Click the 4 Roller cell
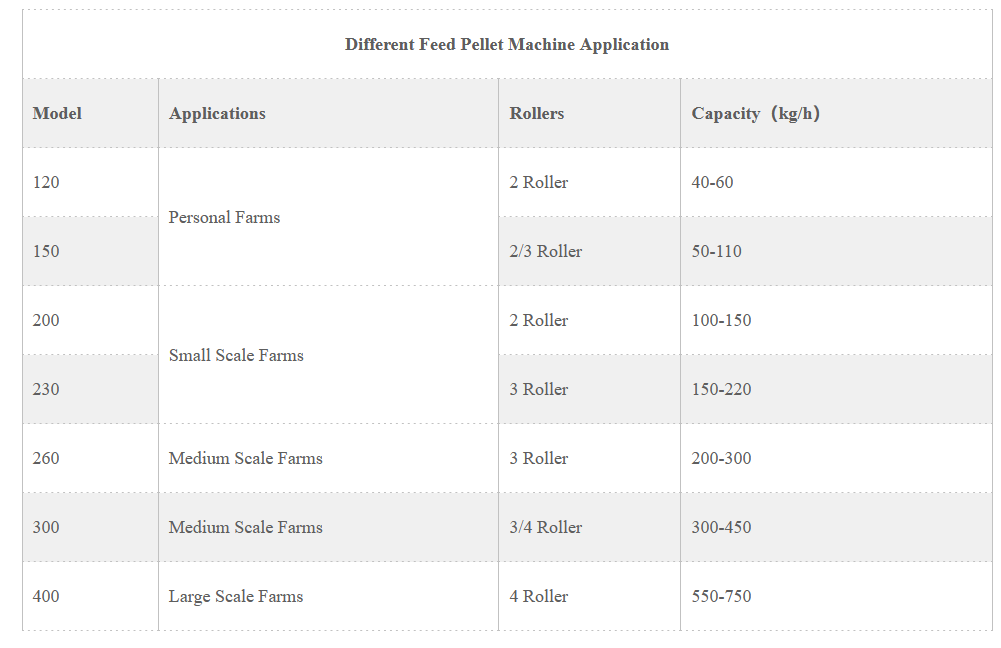Image resolution: width=1001 pixels, height=648 pixels. click(538, 596)
